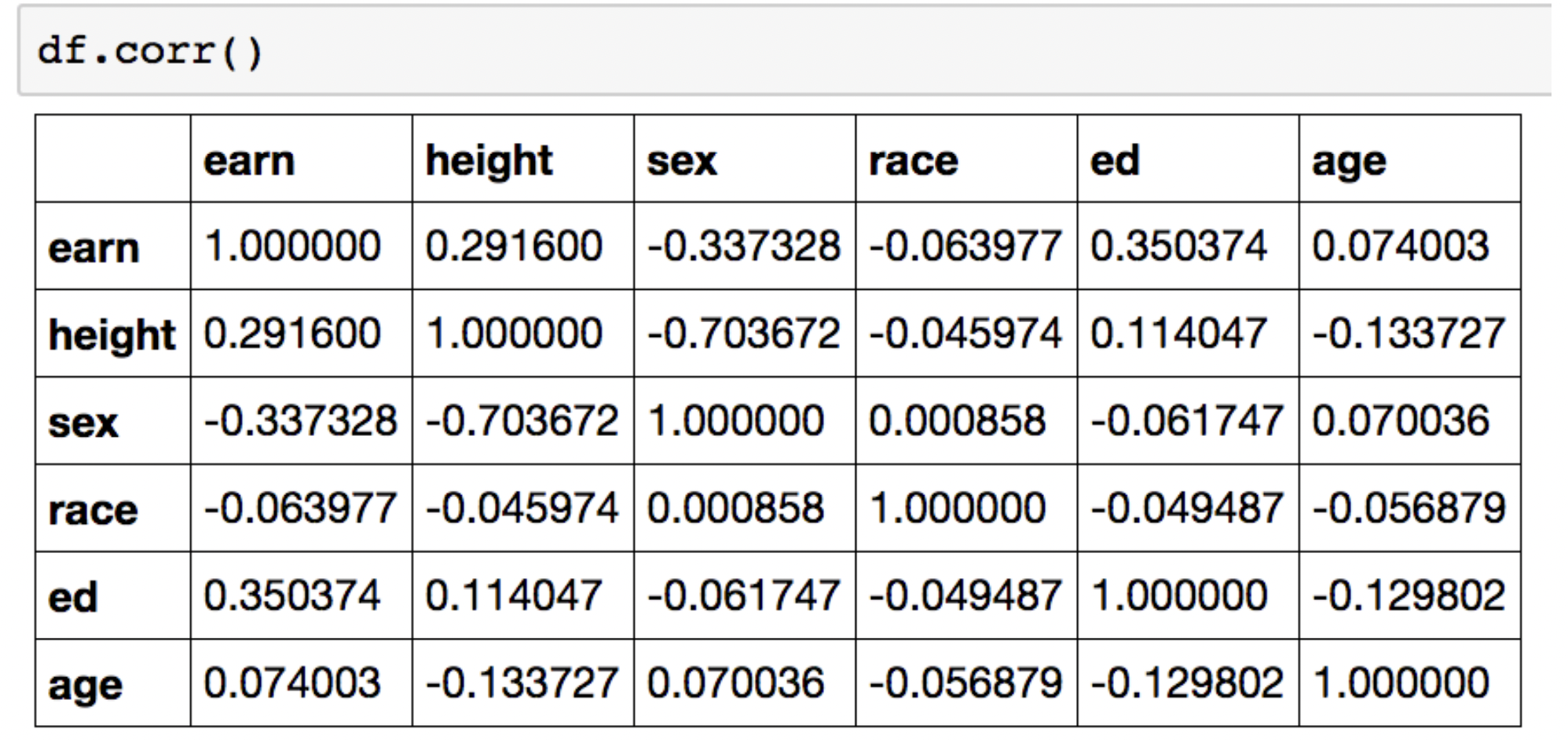This screenshot has height=740, width=1568.
Task: Click race-age value -0.056879 in race row
Action: click(1409, 508)
